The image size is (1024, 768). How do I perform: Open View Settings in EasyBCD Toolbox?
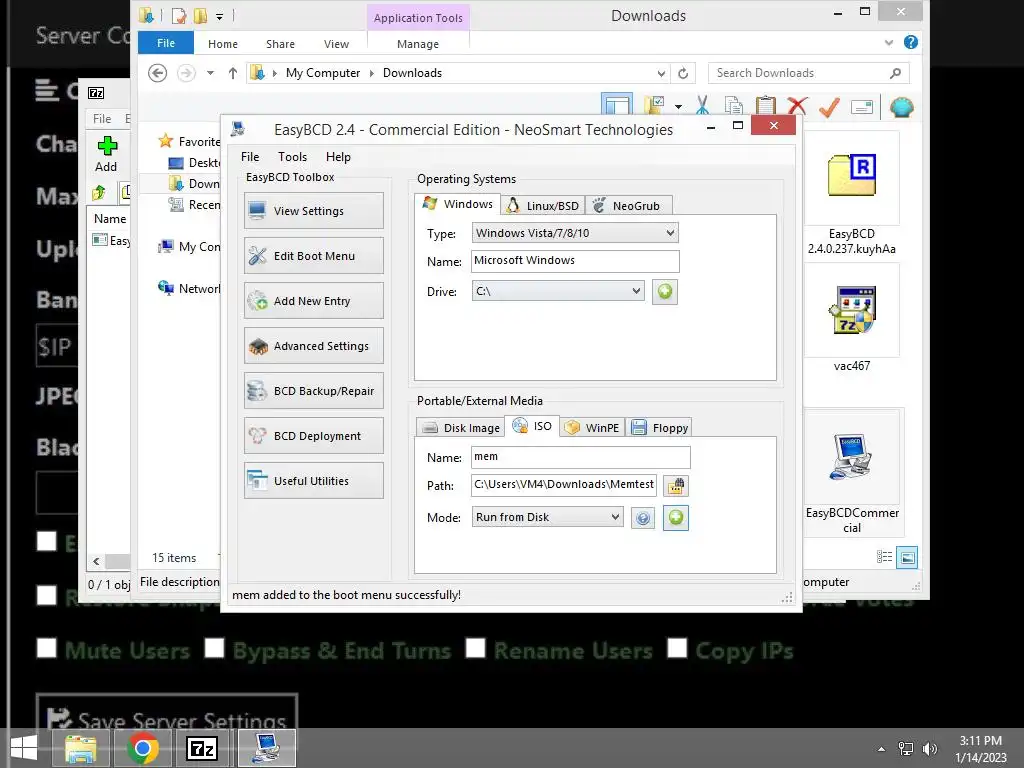click(x=313, y=210)
